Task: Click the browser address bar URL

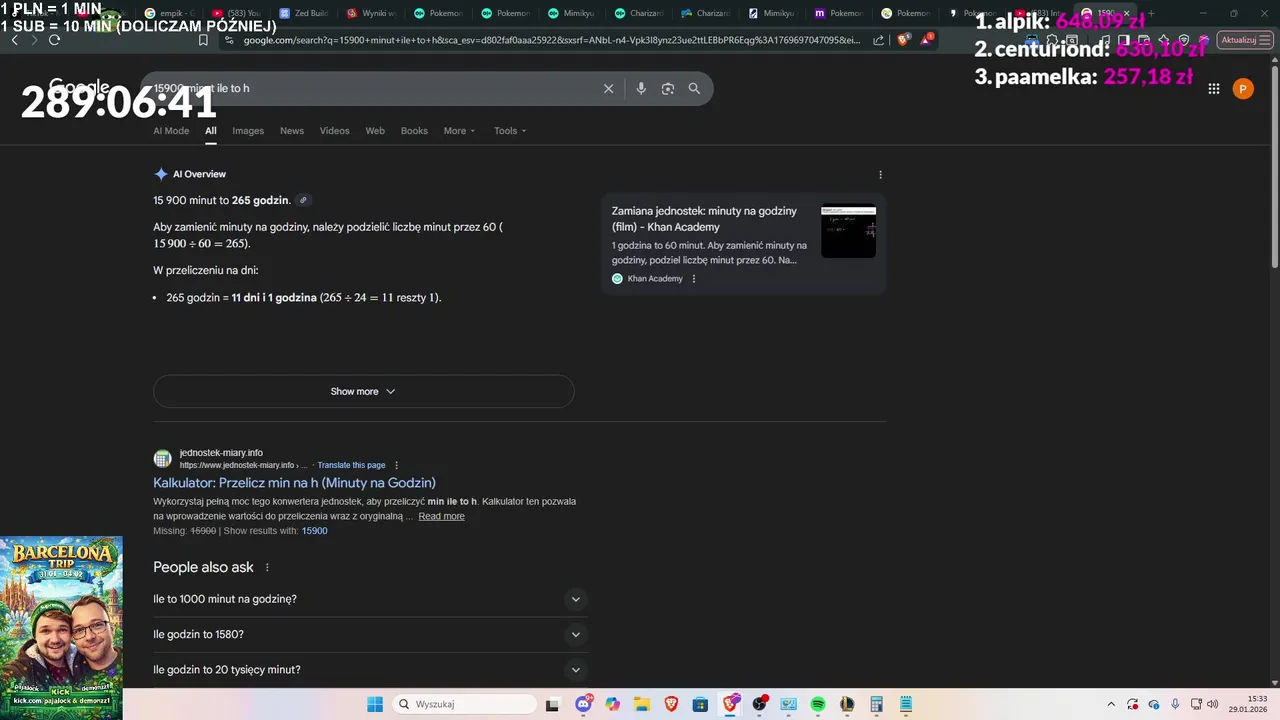Action: click(550, 40)
